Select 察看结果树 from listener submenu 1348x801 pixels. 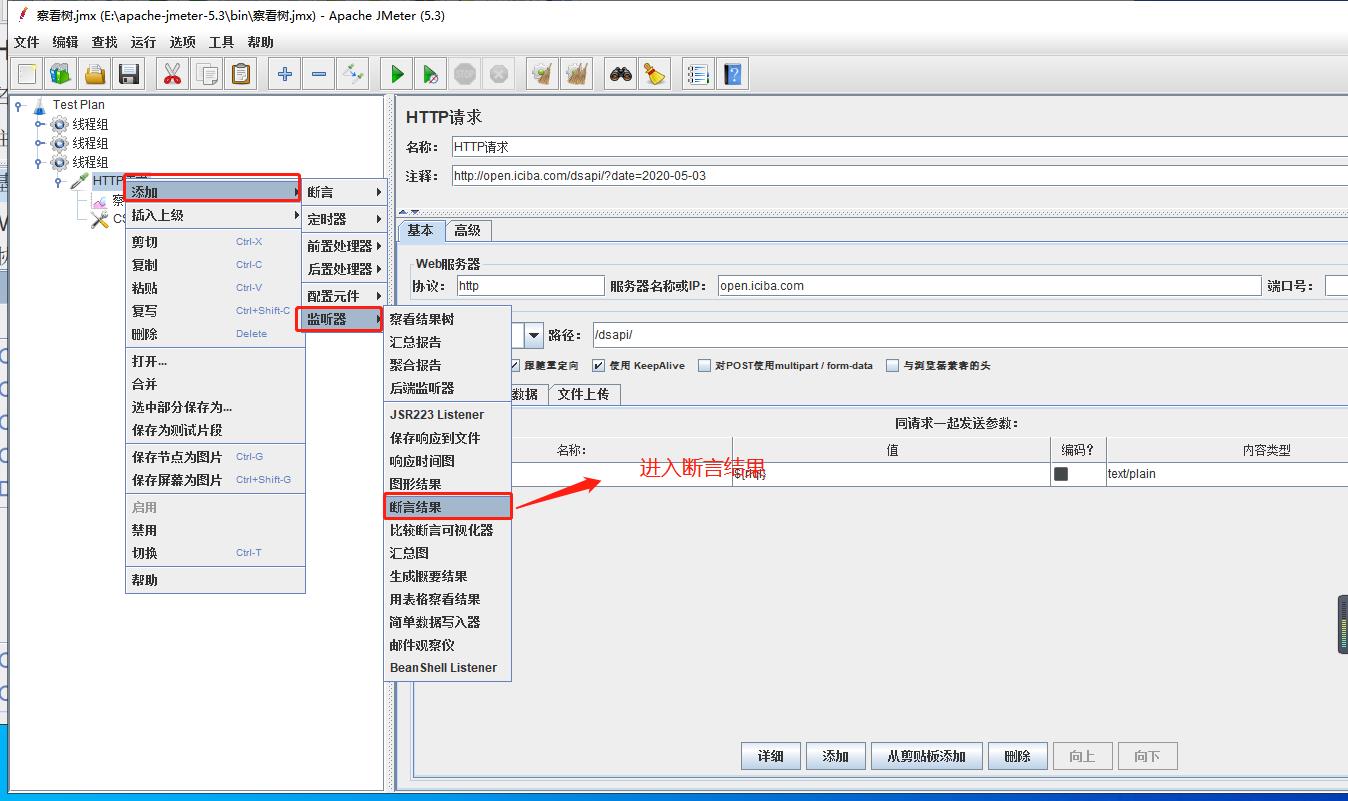pos(448,319)
